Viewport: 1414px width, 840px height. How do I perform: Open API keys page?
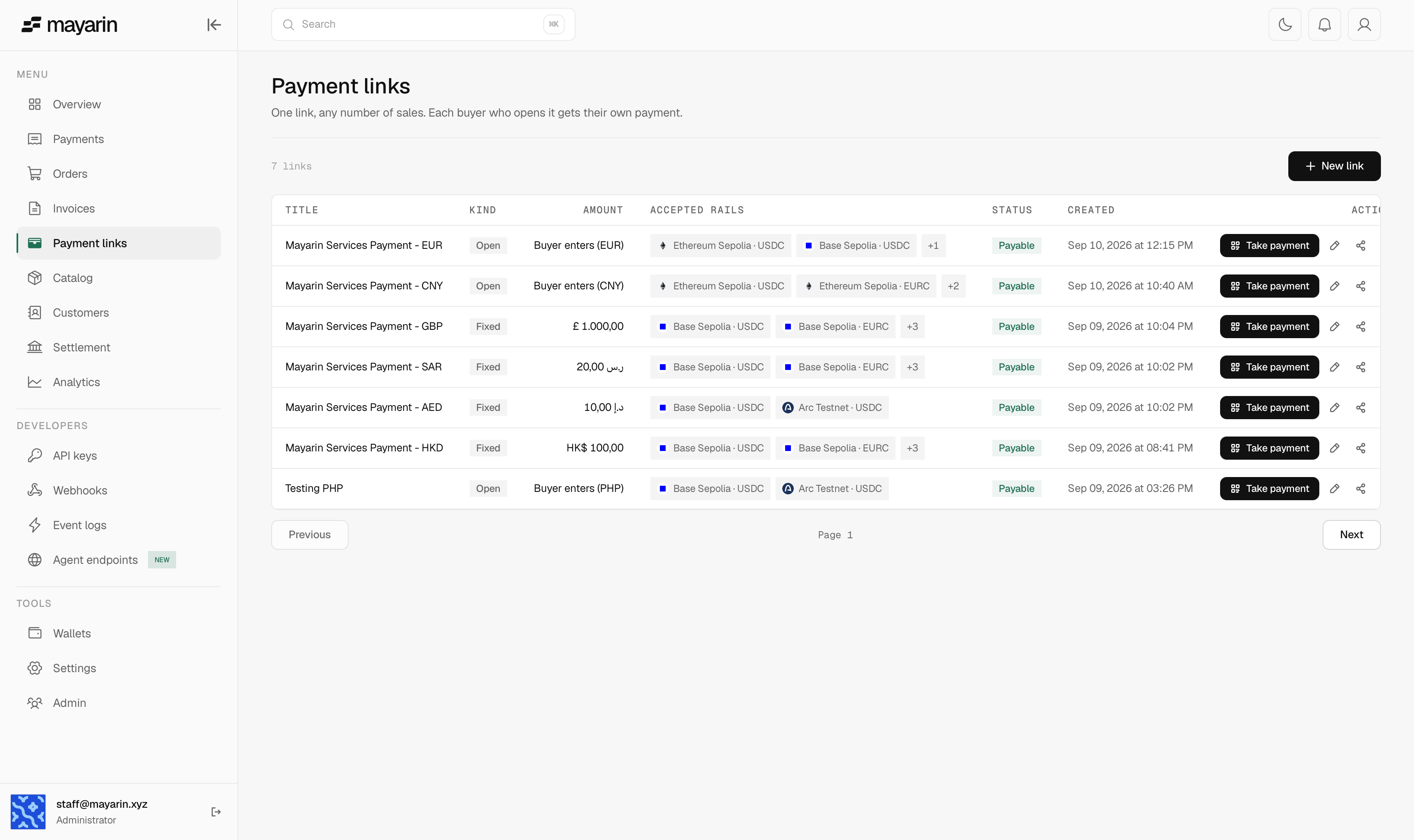(118, 456)
